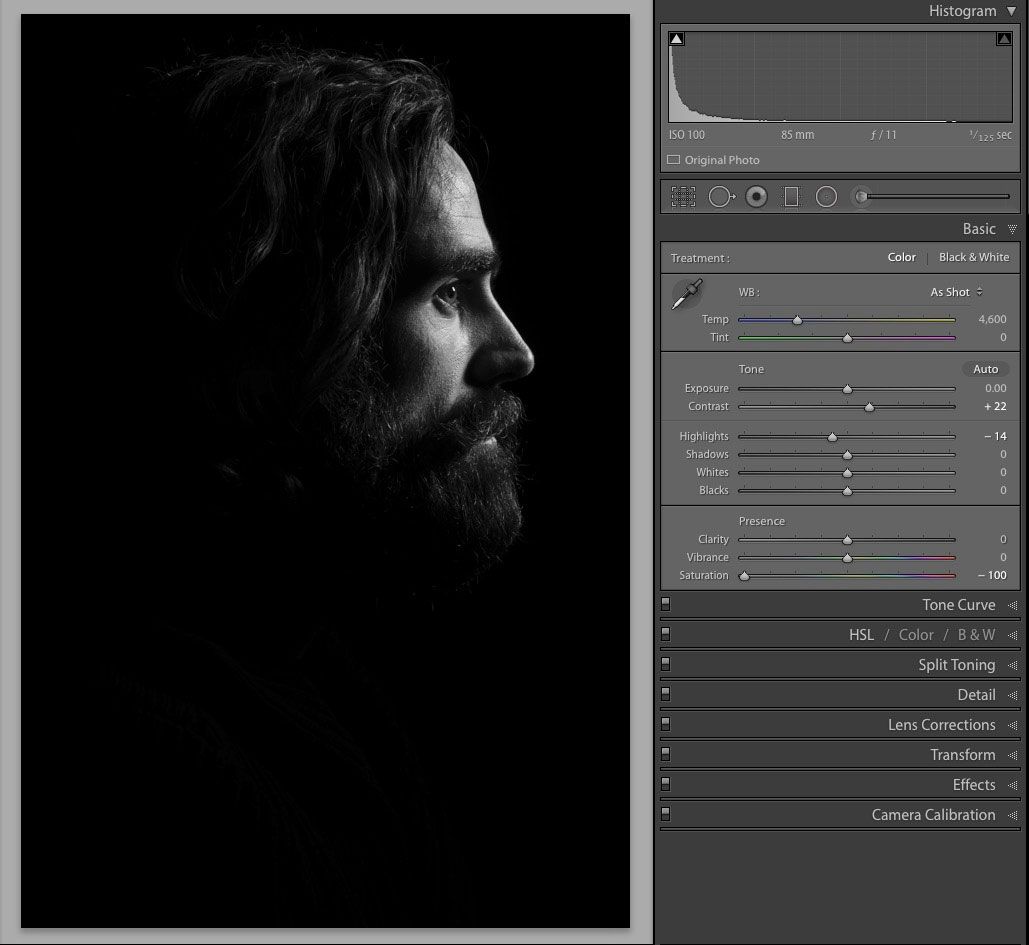The height and width of the screenshot is (945, 1029).
Task: Click the Temp value 4,600
Action: click(992, 319)
